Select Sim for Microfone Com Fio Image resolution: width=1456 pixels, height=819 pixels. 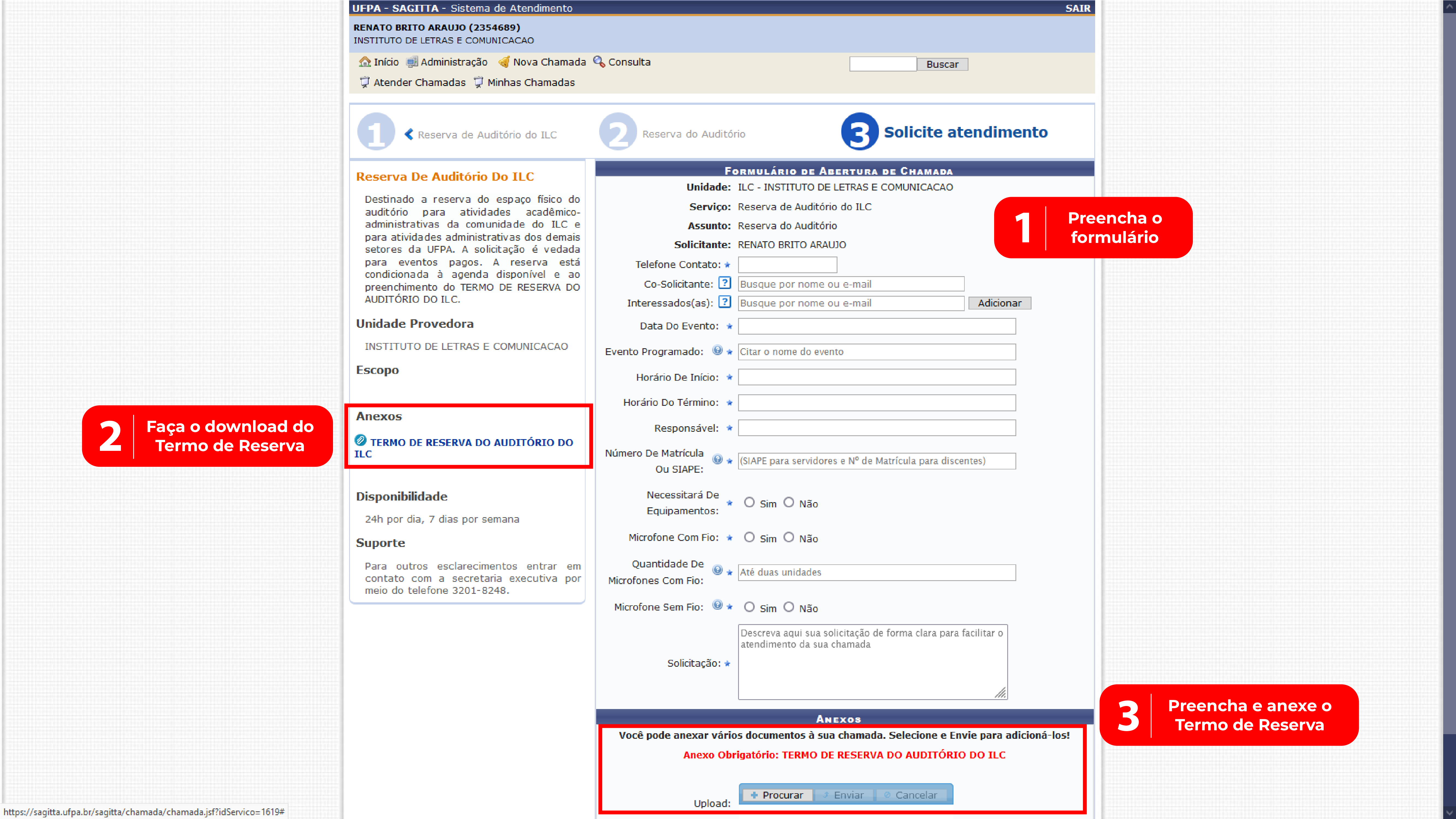coord(749,538)
